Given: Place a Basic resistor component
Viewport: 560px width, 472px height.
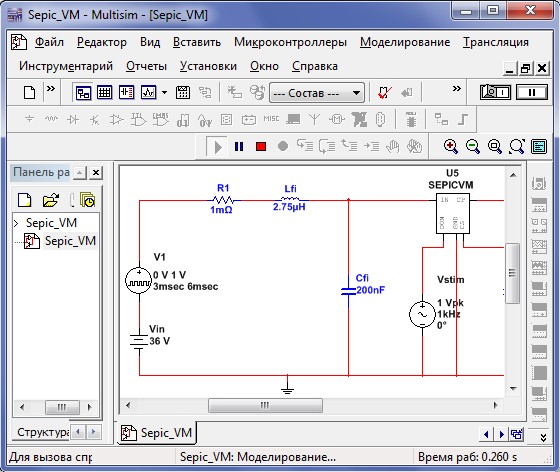Looking at the screenshot, I should (x=51, y=119).
